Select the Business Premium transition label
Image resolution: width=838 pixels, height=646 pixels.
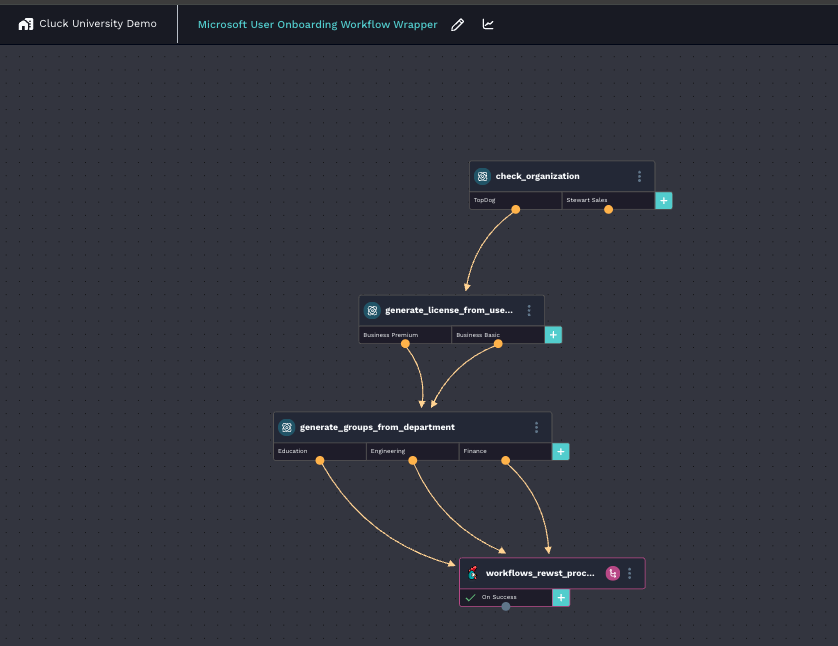[391, 335]
